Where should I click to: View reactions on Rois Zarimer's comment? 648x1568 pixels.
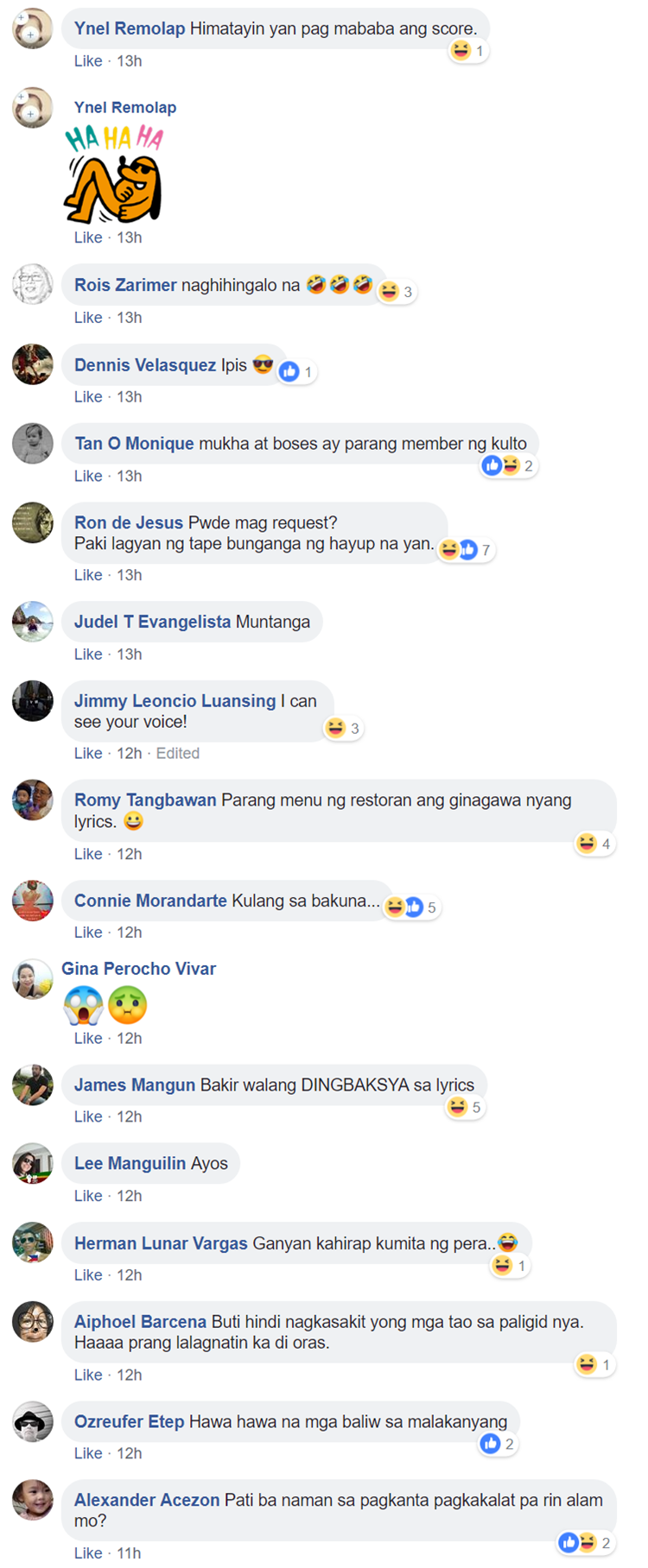click(x=397, y=292)
